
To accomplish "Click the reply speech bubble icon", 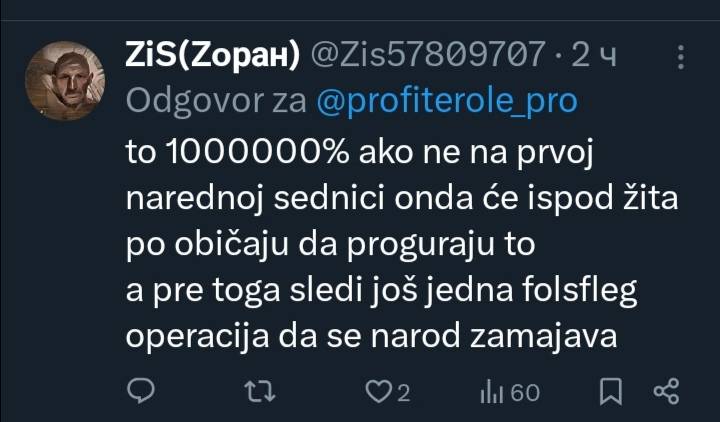I will 141,391.
